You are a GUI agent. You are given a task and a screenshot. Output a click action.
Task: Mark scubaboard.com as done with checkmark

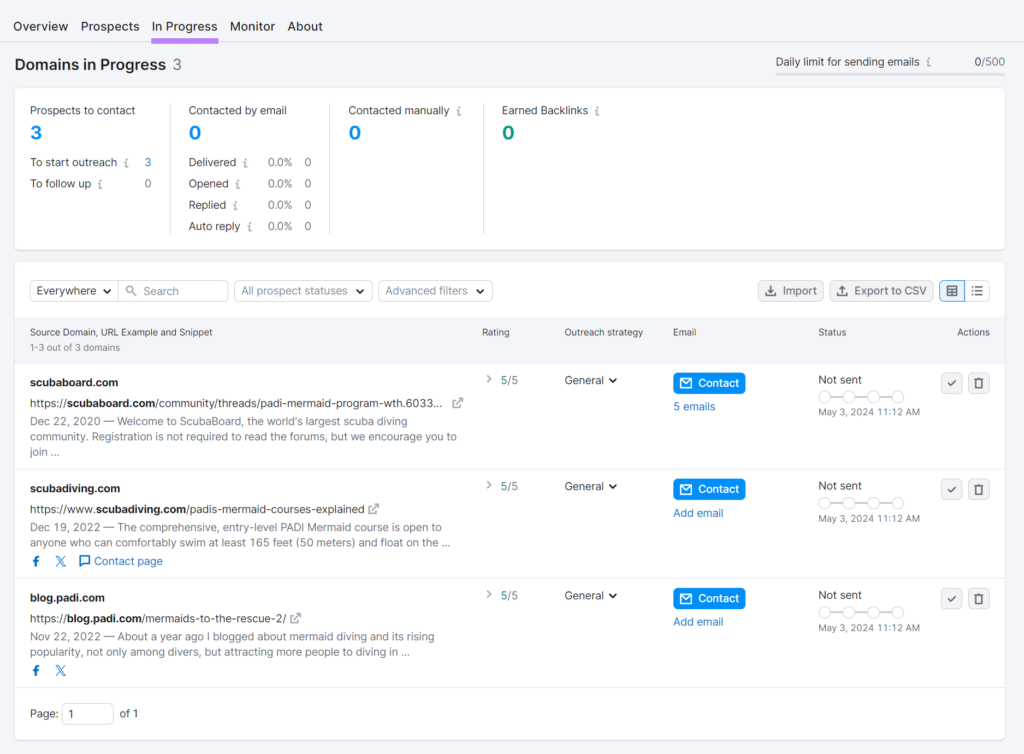coord(952,383)
